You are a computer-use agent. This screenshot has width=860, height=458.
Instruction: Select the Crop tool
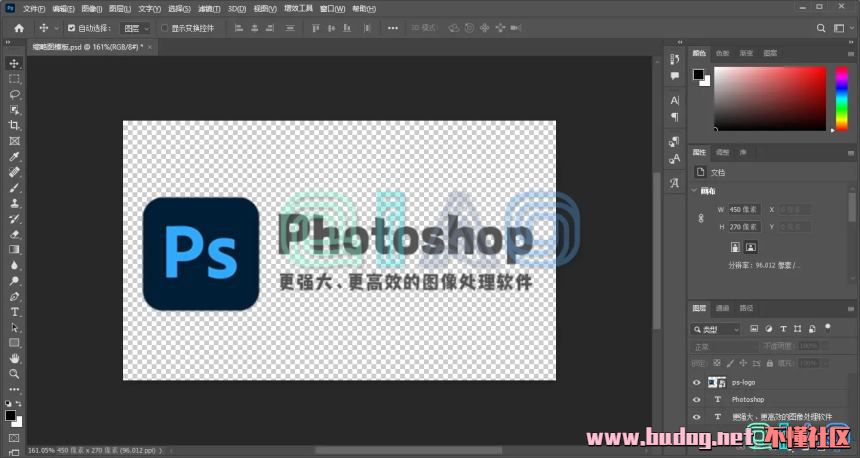14,125
